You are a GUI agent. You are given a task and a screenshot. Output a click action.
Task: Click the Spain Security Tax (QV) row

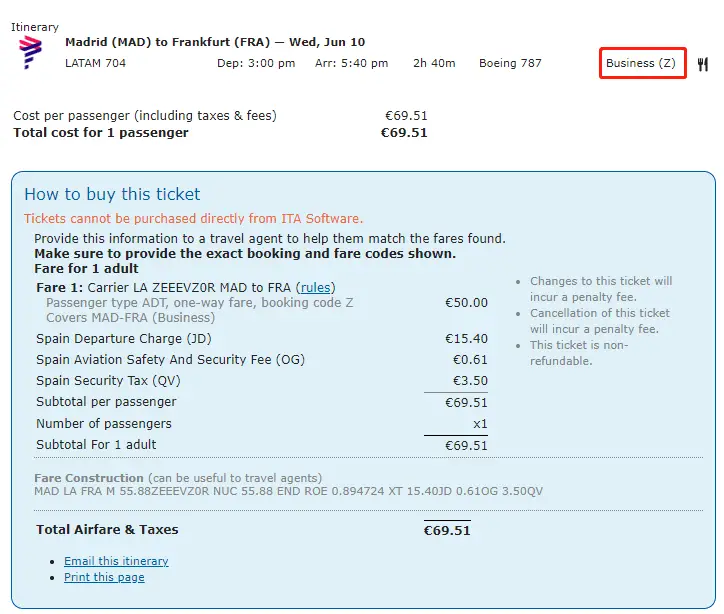point(108,381)
